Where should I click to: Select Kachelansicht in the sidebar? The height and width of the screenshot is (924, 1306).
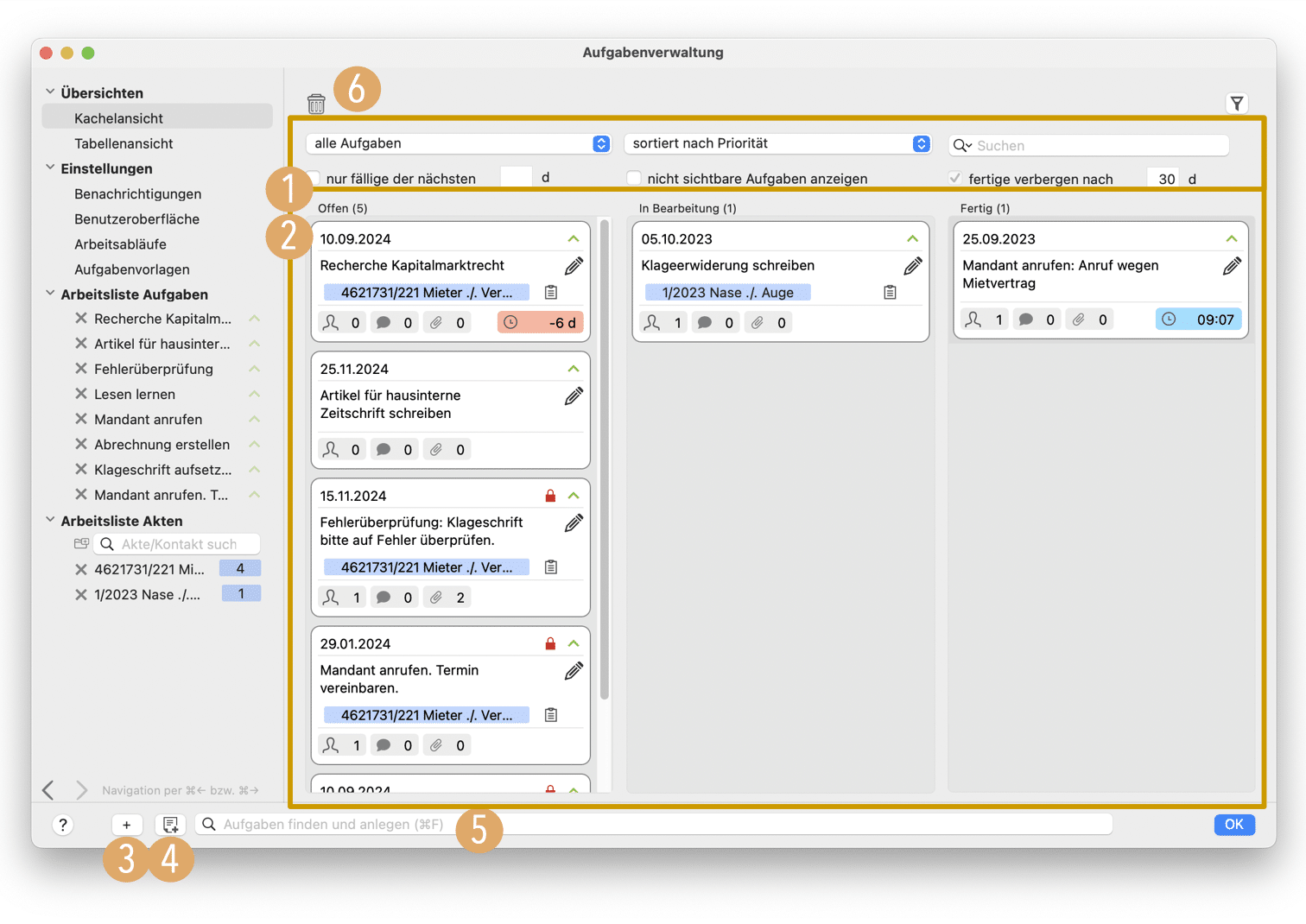click(x=157, y=117)
